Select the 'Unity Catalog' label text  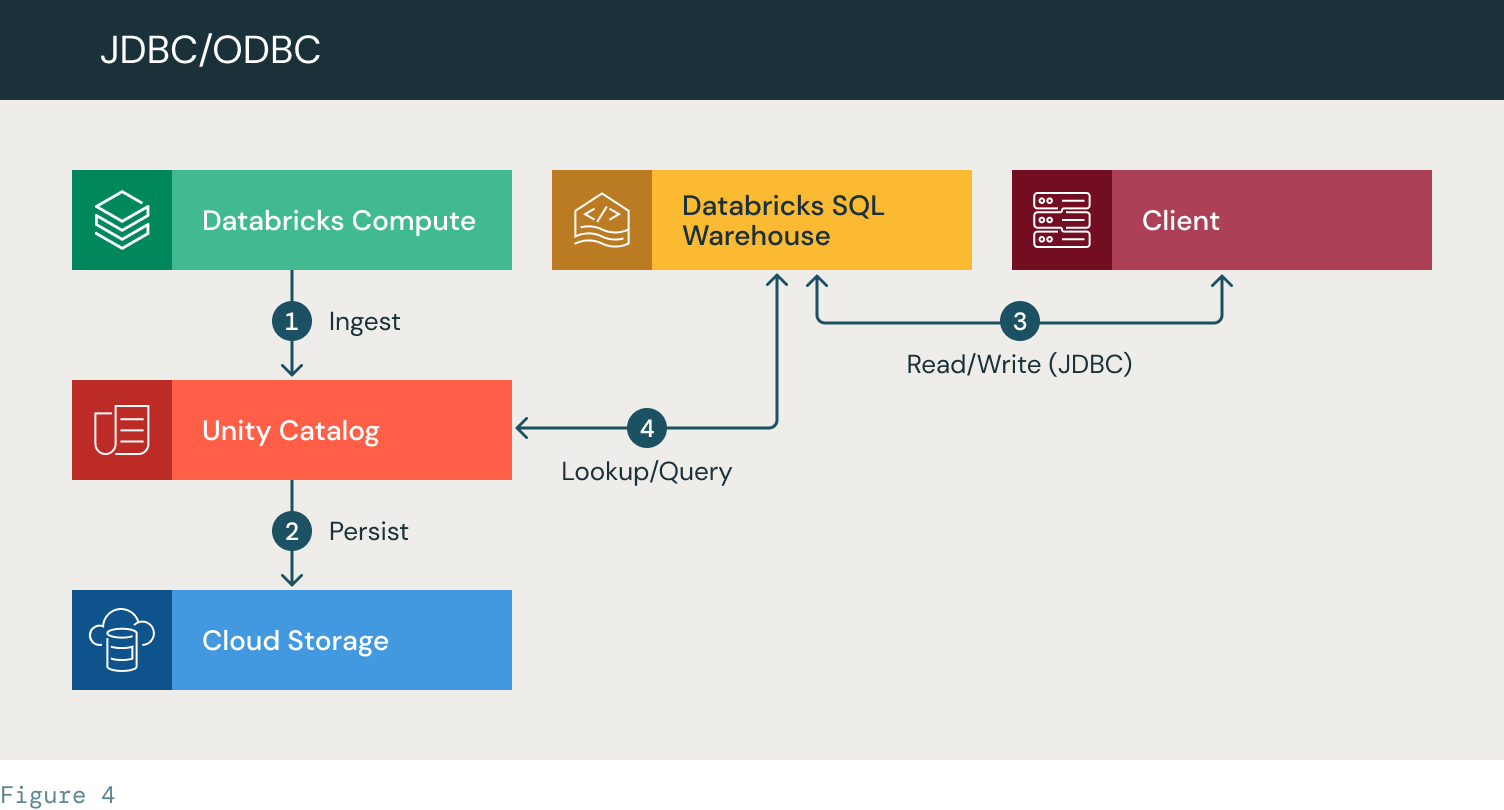(x=291, y=431)
